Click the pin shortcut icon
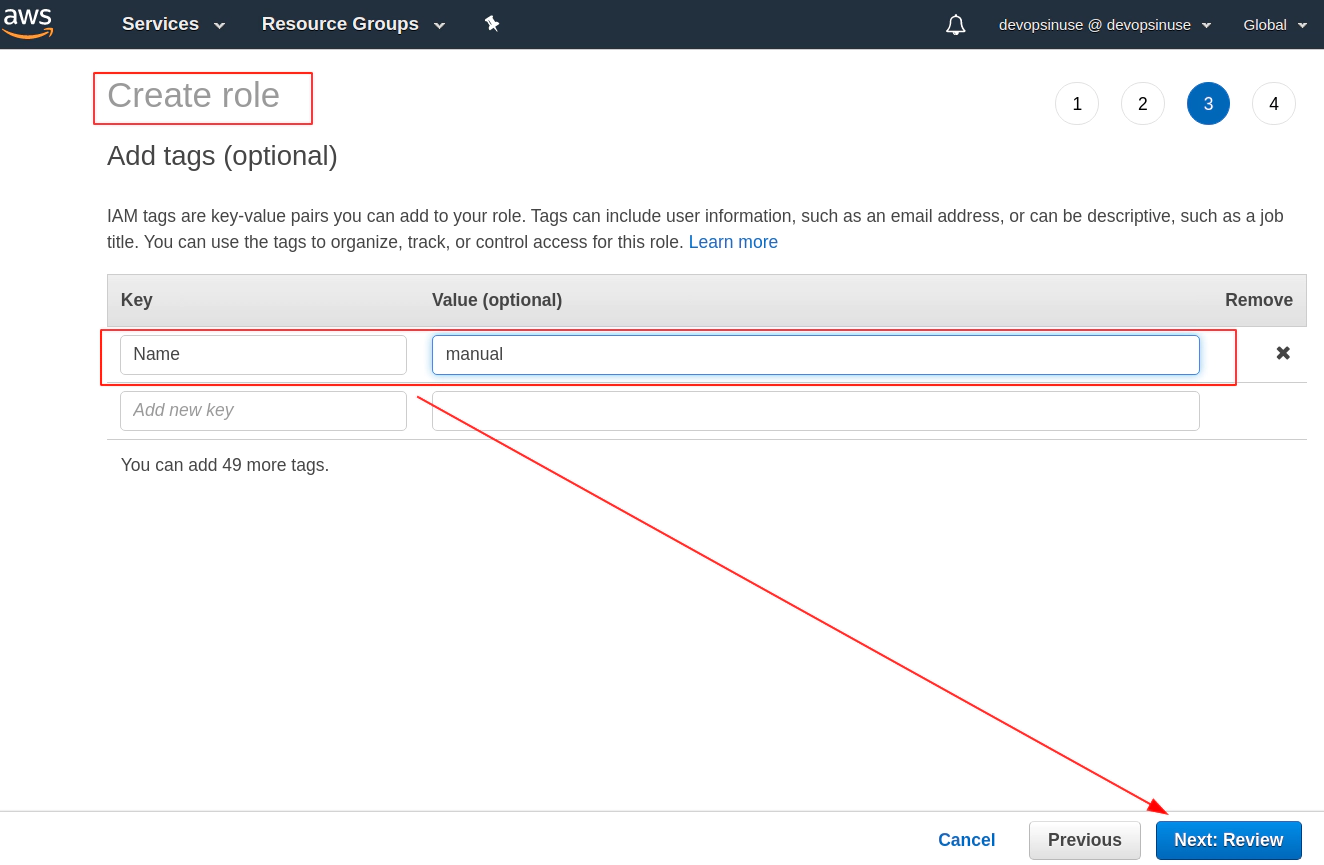The width and height of the screenshot is (1324, 865). [492, 24]
